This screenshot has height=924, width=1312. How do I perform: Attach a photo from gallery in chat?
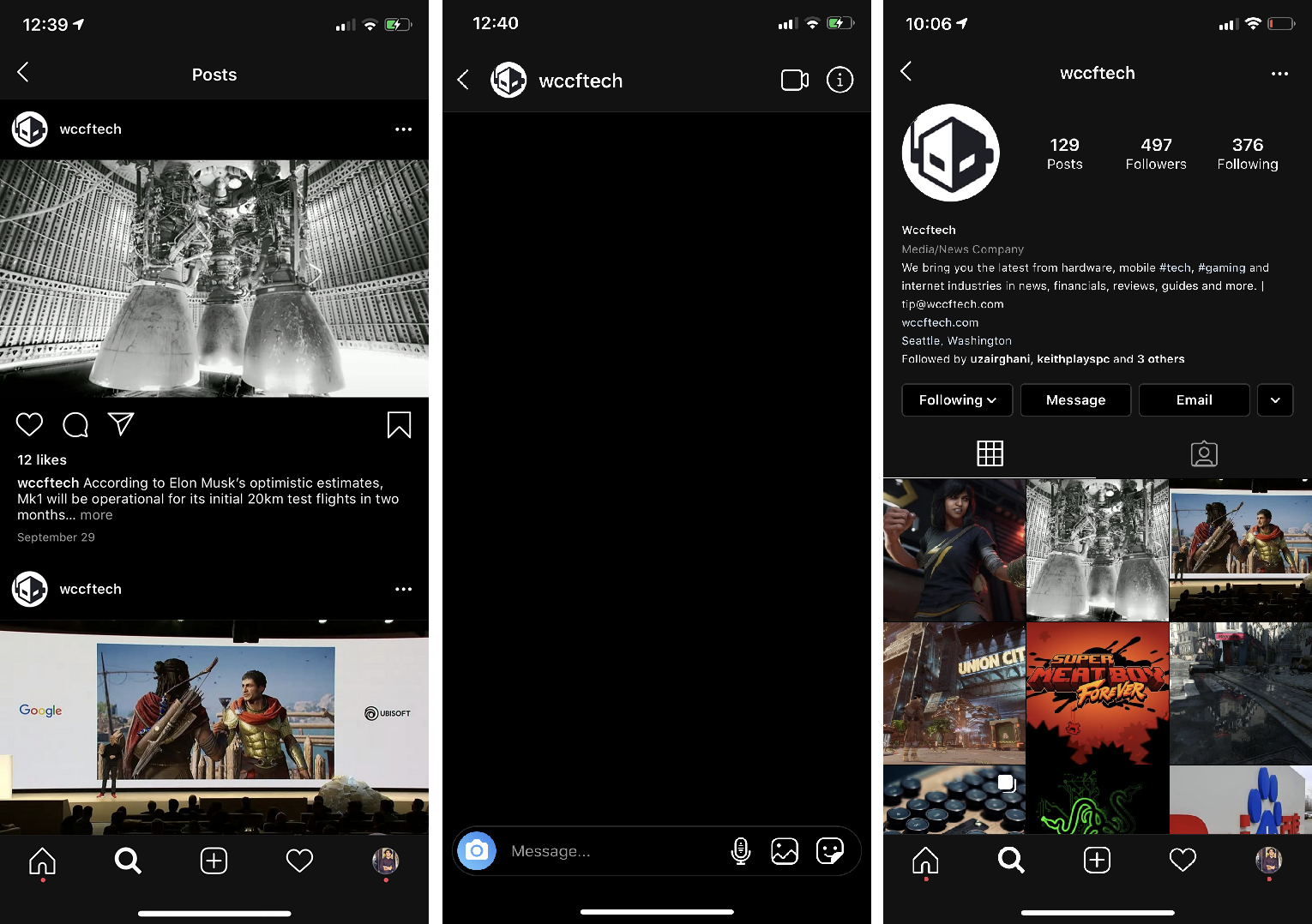(785, 851)
